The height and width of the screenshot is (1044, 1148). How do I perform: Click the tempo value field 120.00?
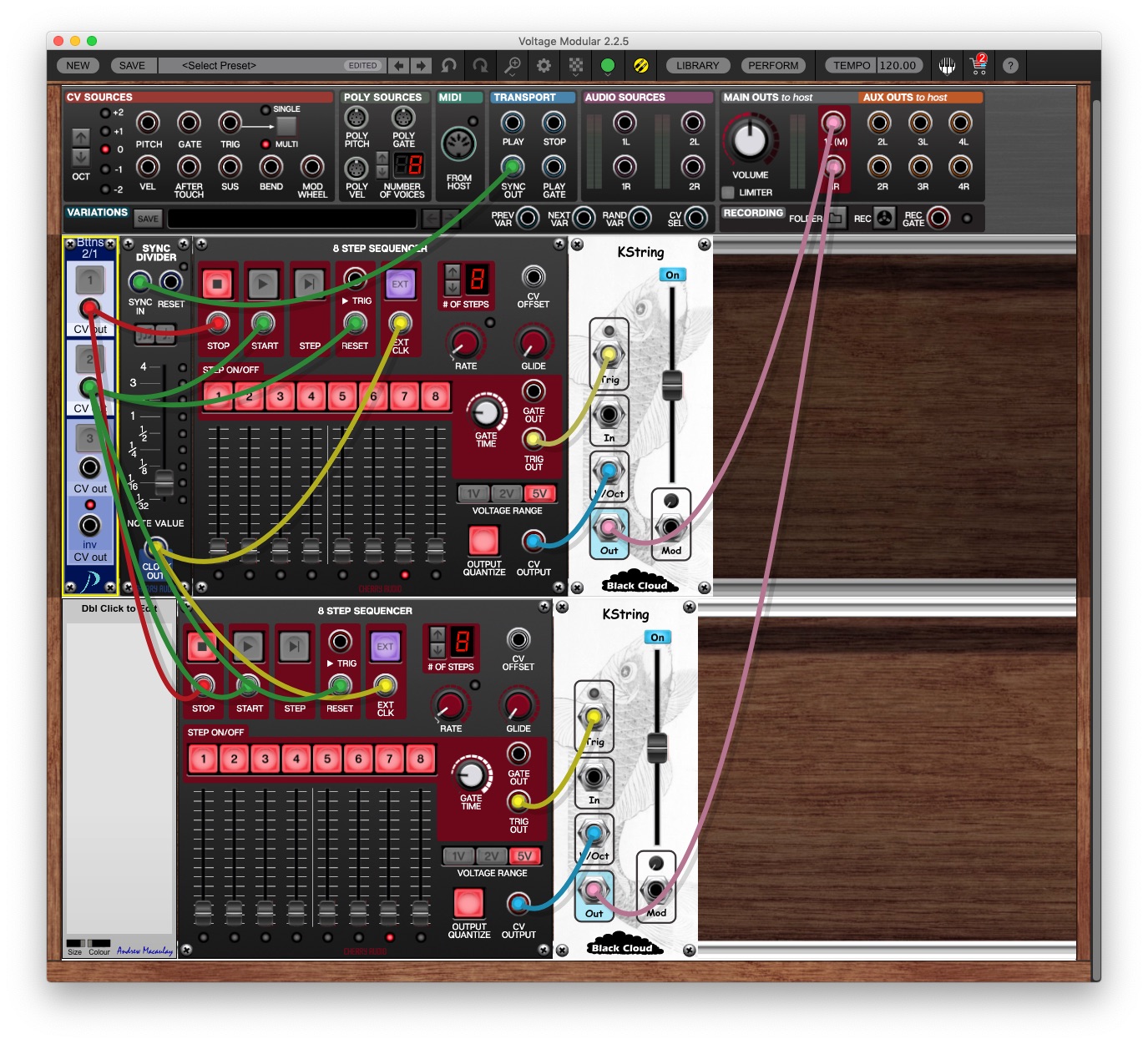coord(898,65)
